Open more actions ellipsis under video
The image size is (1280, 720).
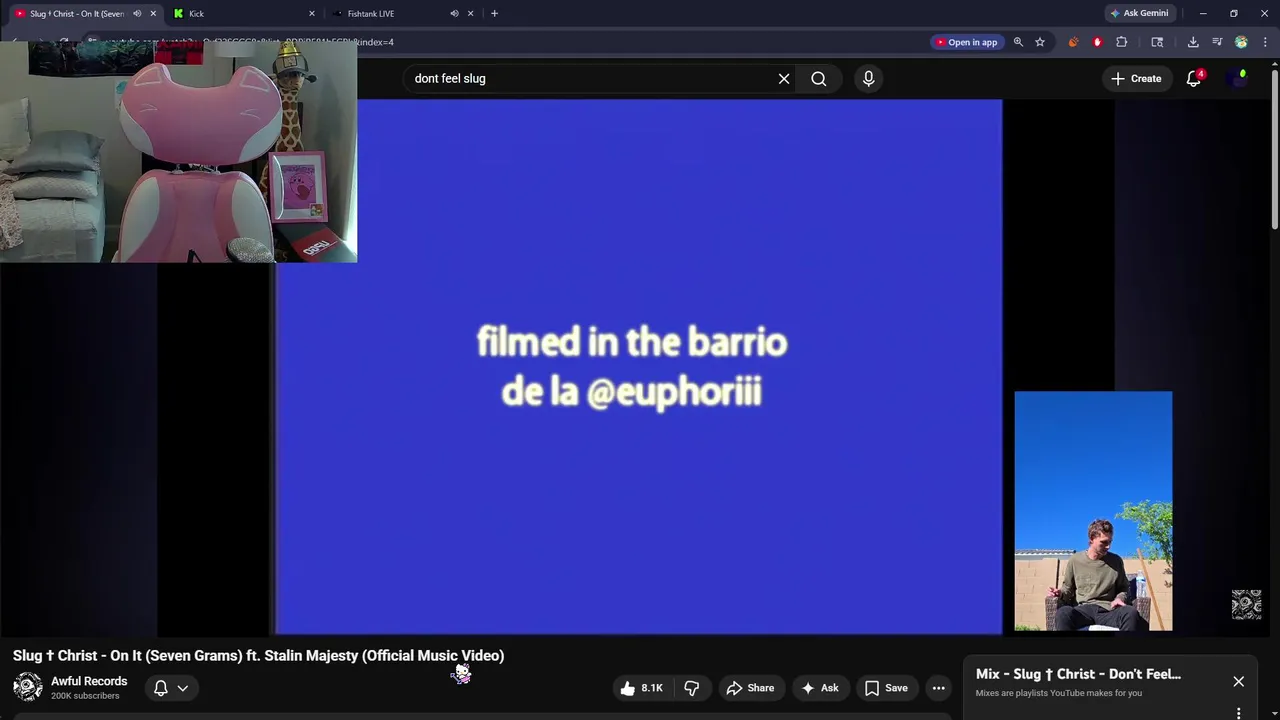pyautogui.click(x=938, y=688)
